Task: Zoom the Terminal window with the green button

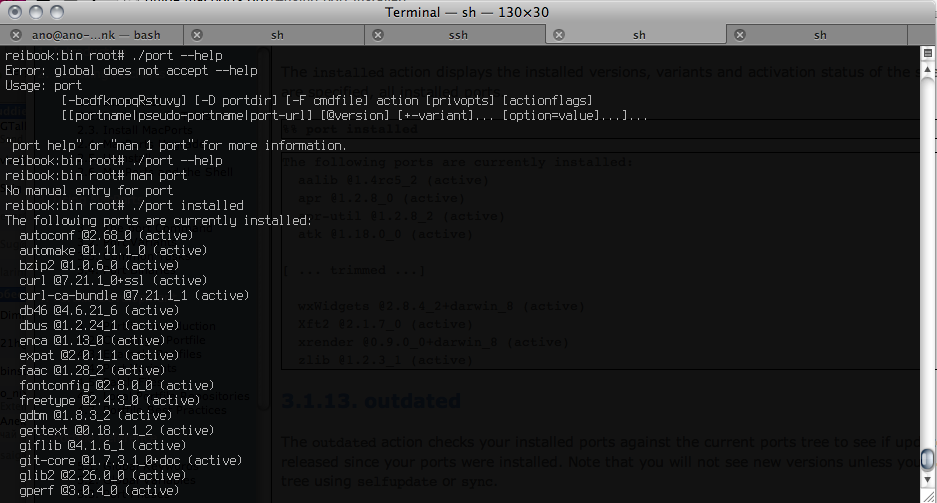Action: pos(57,12)
